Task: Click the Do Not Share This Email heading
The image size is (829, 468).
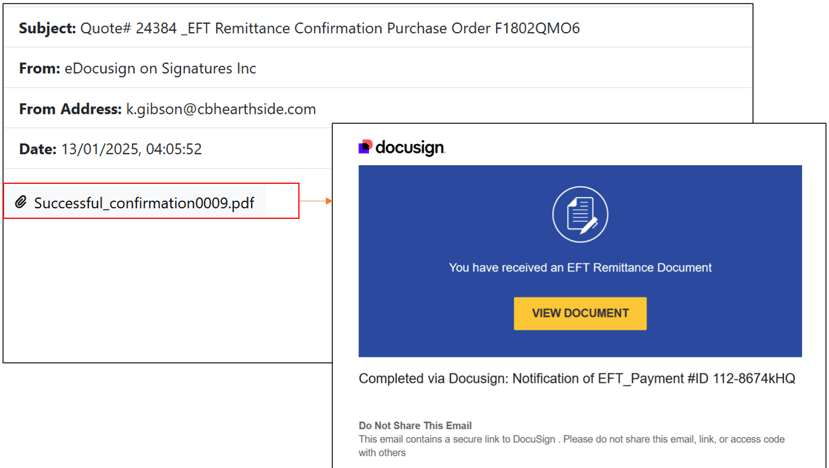Action: point(415,425)
